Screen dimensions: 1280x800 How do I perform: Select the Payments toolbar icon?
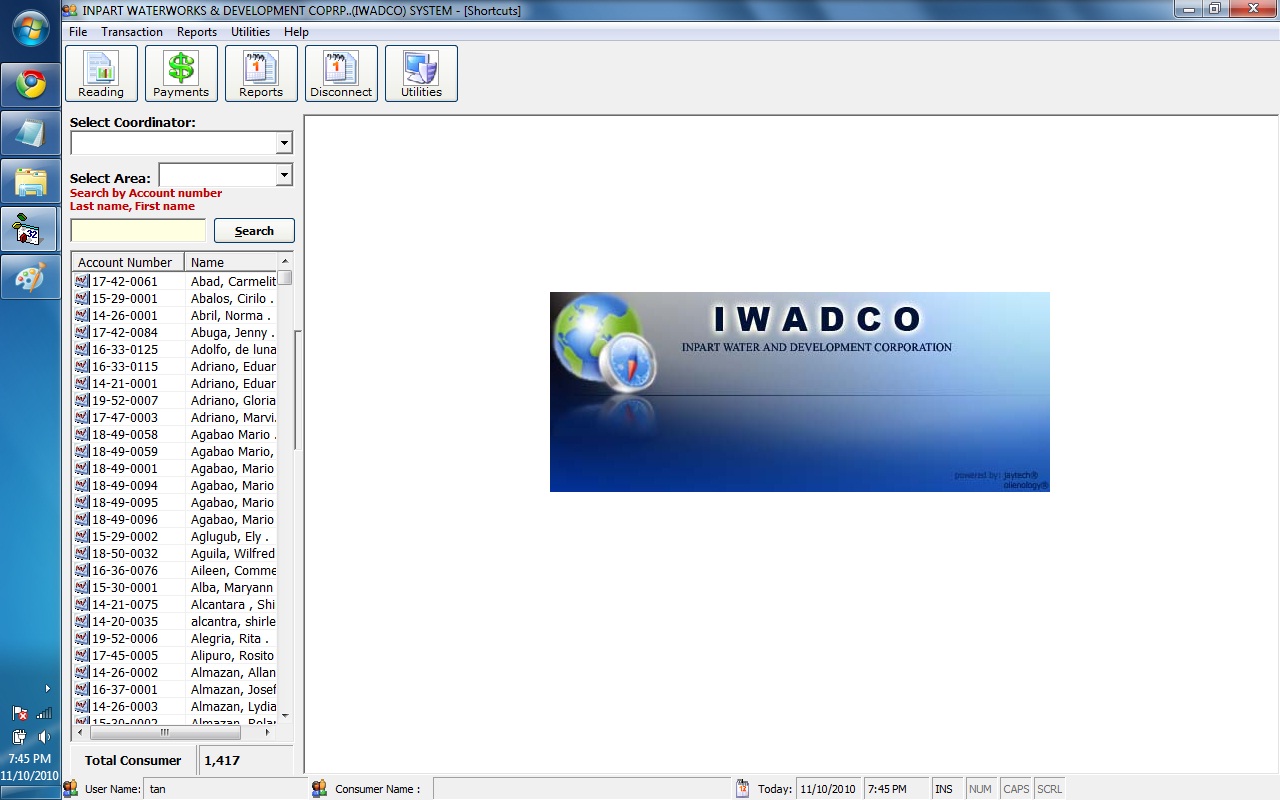pos(181,73)
